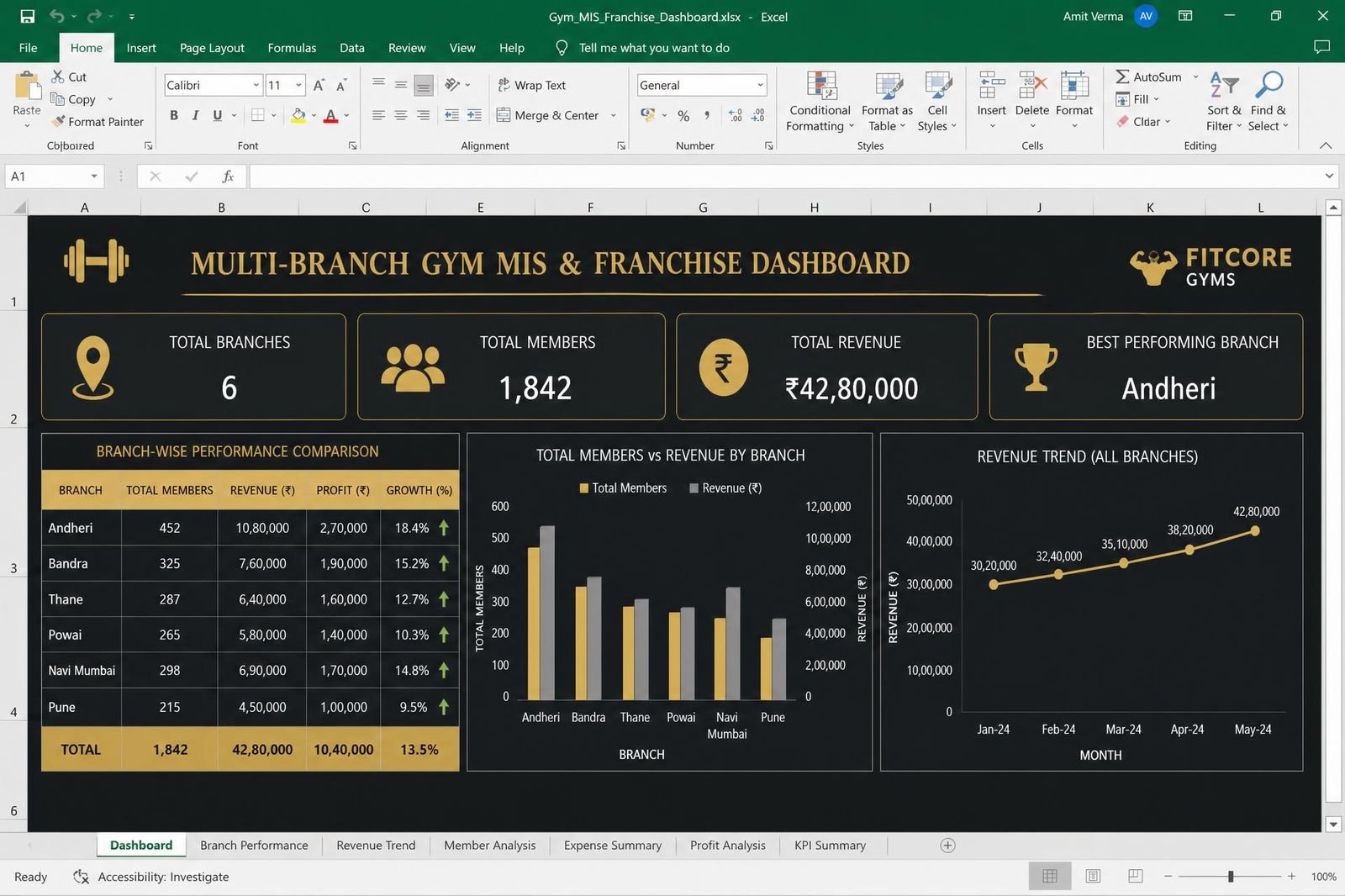Collapse the ribbon with the chevron
The height and width of the screenshot is (896, 1345).
click(x=1326, y=145)
